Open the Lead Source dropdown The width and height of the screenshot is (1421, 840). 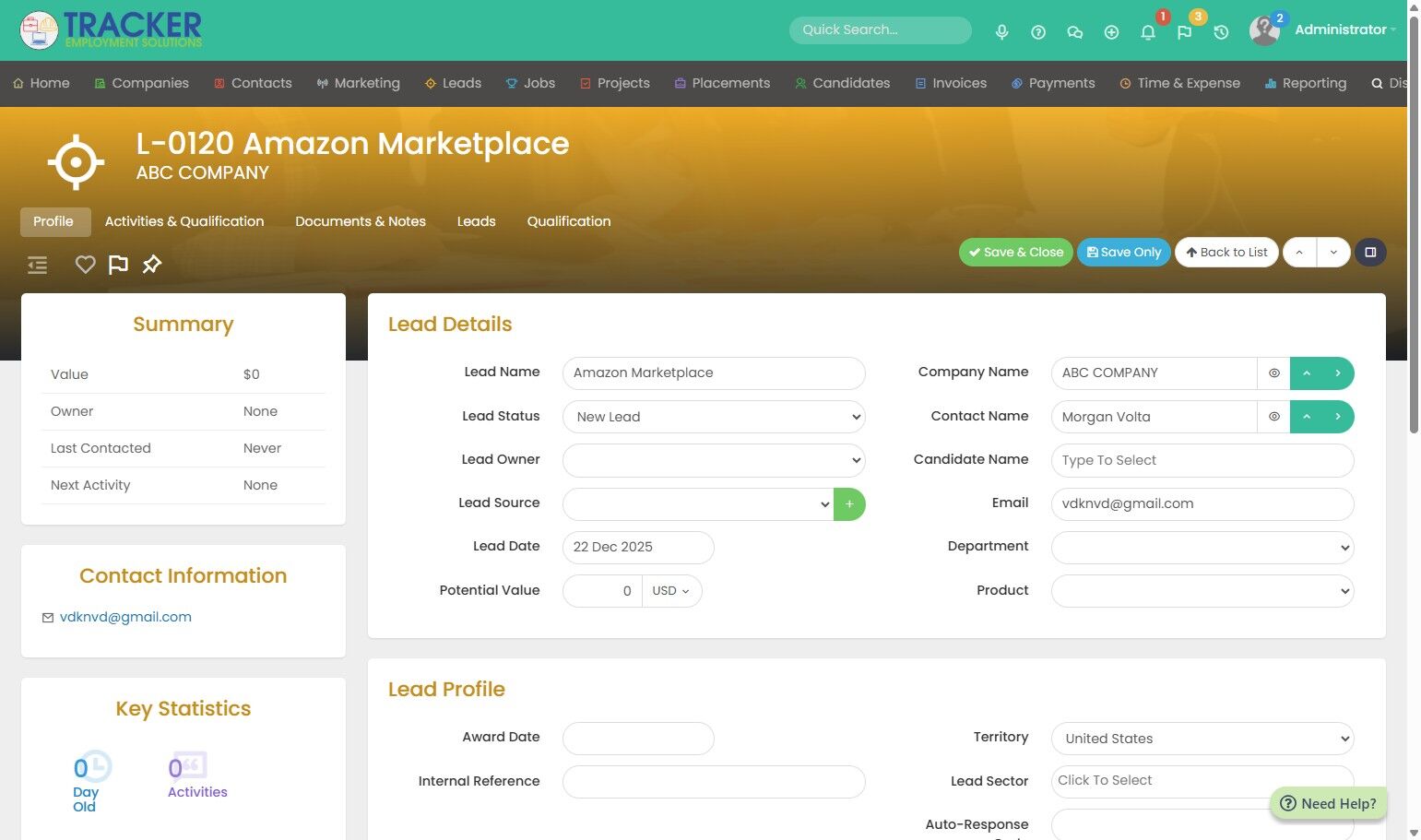(x=698, y=504)
